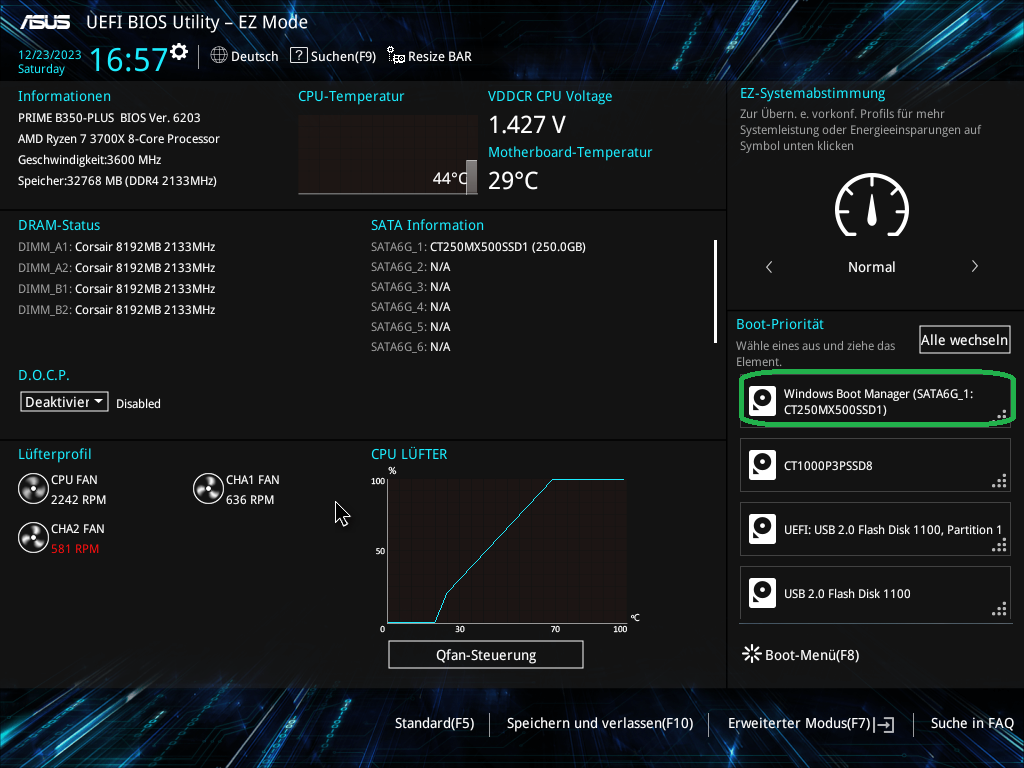The image size is (1024, 768).
Task: Click the EZ system tuning gauge icon
Action: click(x=872, y=205)
